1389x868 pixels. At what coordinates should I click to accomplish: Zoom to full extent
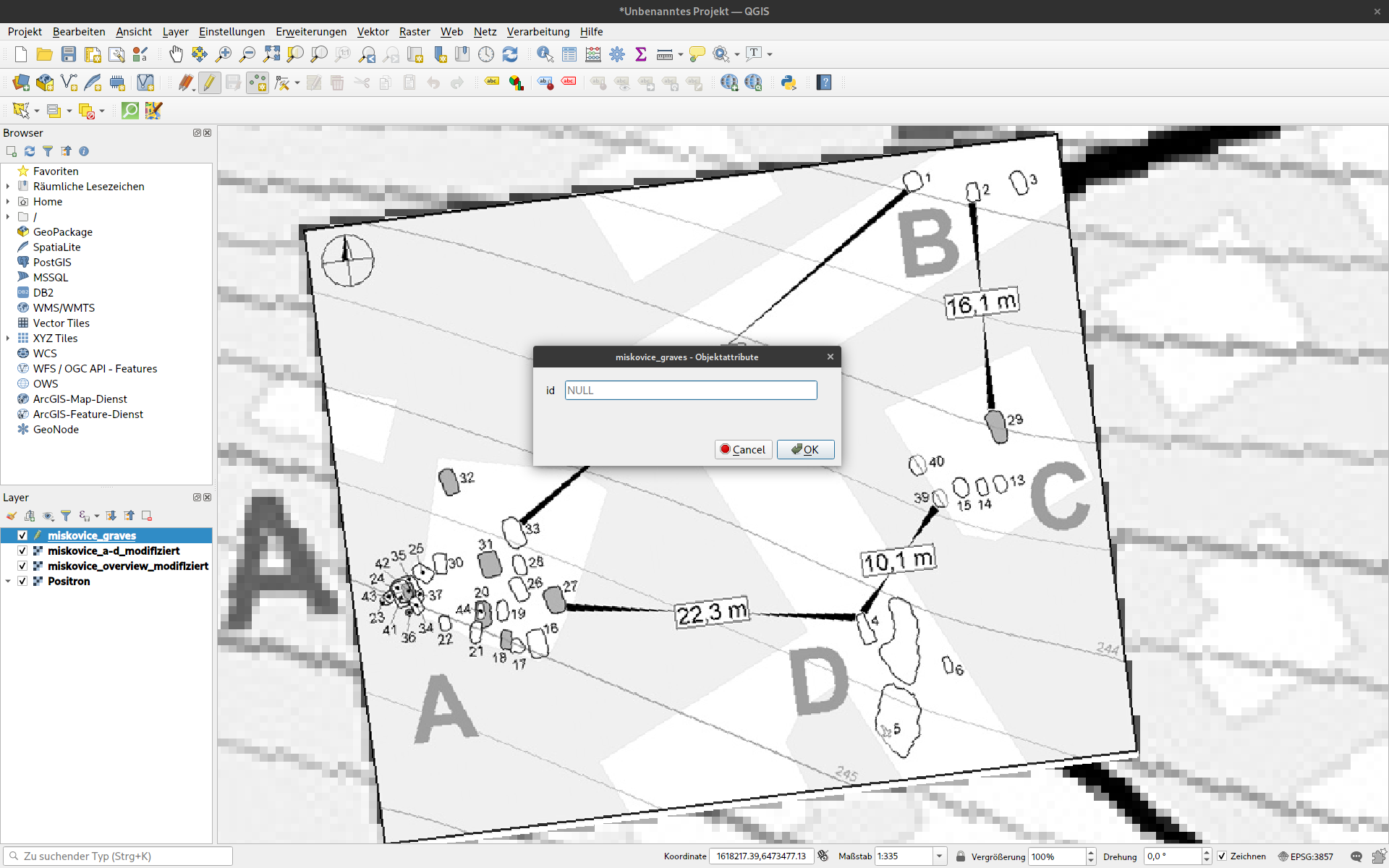tap(271, 54)
